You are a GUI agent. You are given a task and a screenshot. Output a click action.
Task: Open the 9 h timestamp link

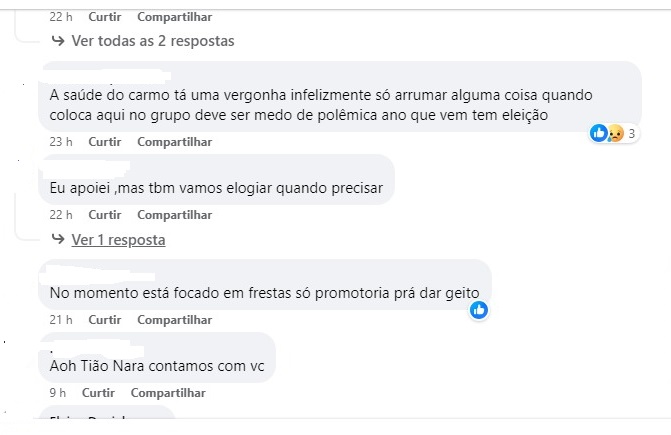pyautogui.click(x=57, y=393)
